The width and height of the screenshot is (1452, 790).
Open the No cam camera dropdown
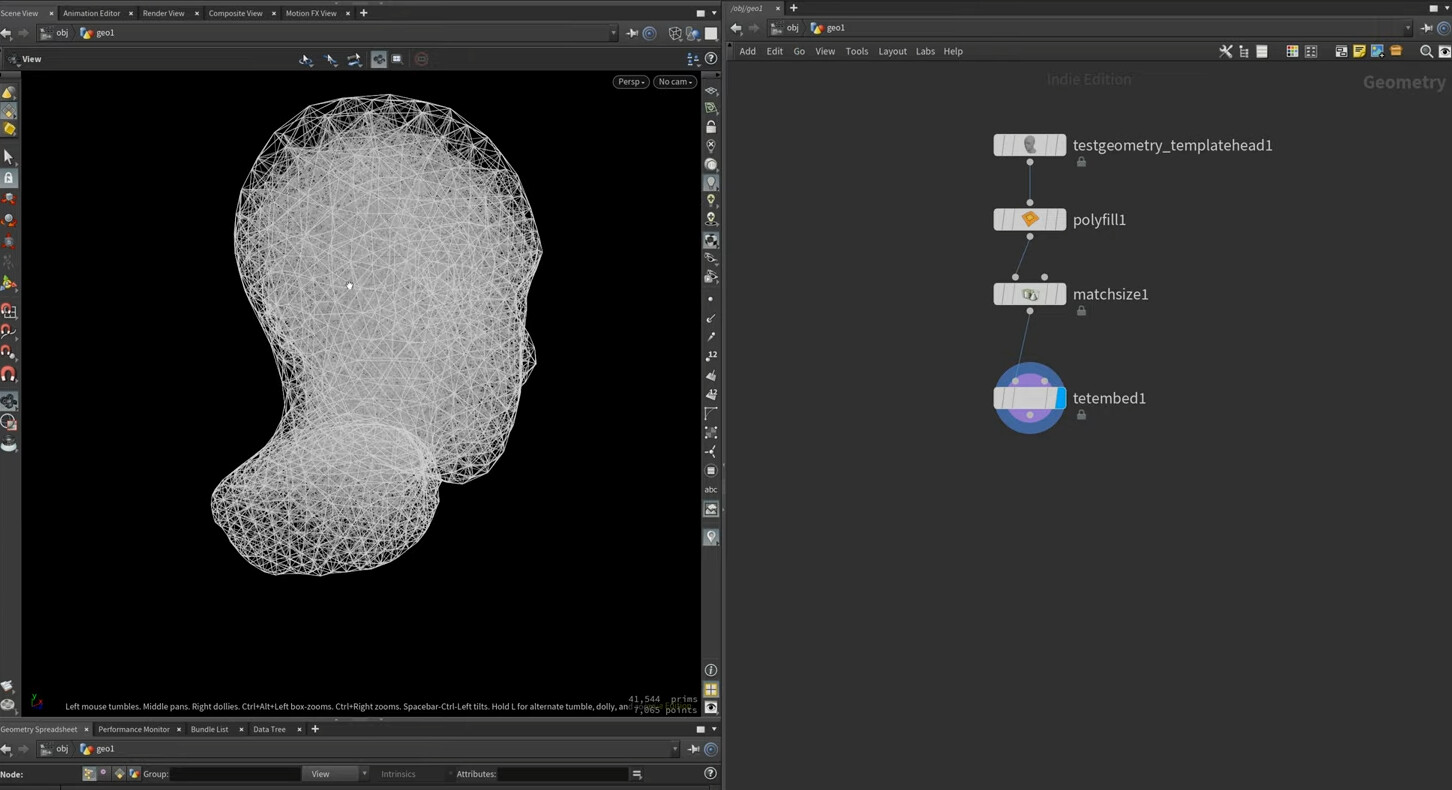(x=676, y=82)
